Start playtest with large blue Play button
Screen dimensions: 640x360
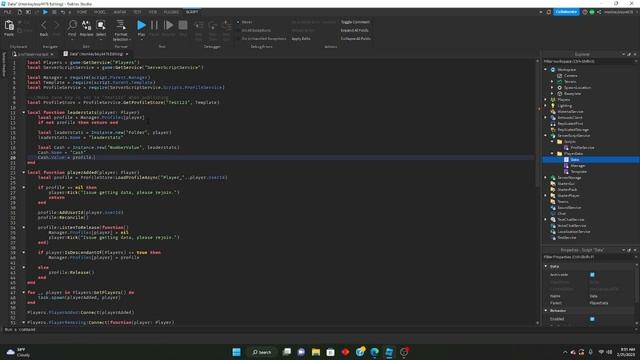pyautogui.click(x=141, y=25)
